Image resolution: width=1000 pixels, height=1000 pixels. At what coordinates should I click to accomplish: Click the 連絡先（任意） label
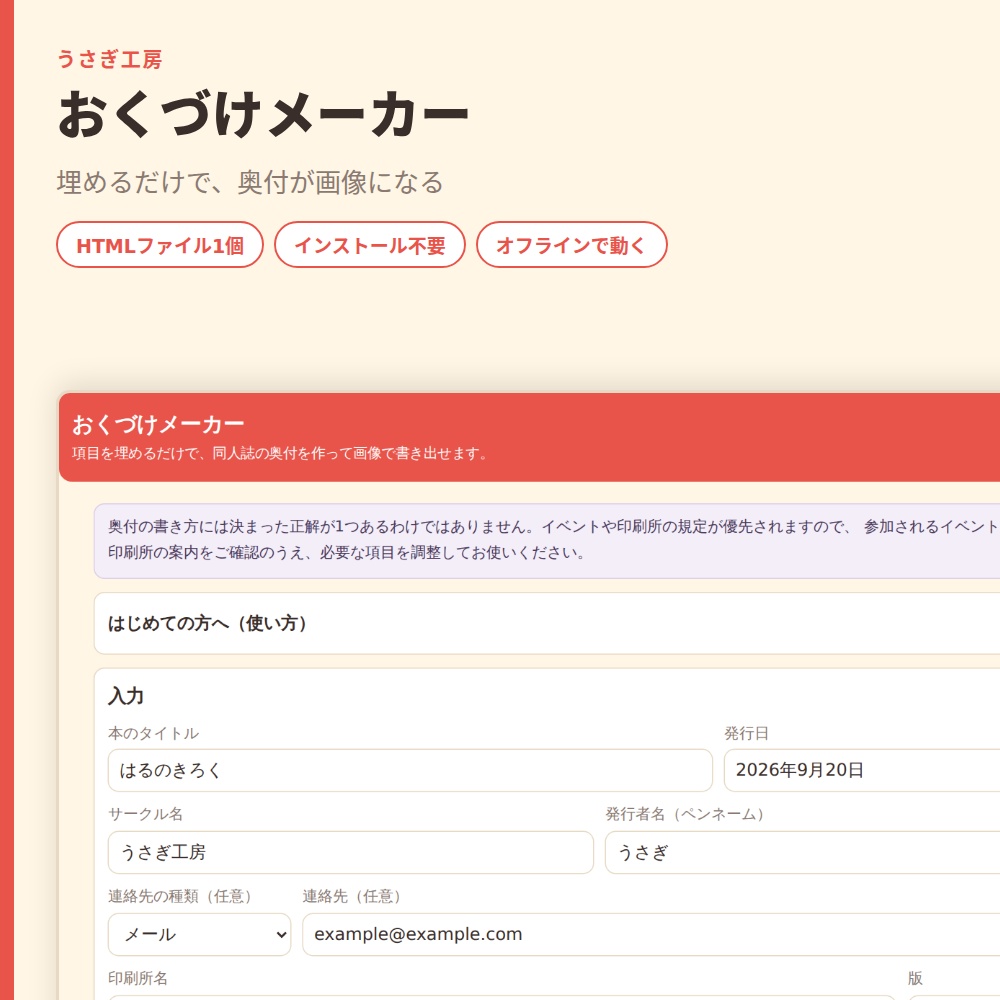click(x=351, y=897)
